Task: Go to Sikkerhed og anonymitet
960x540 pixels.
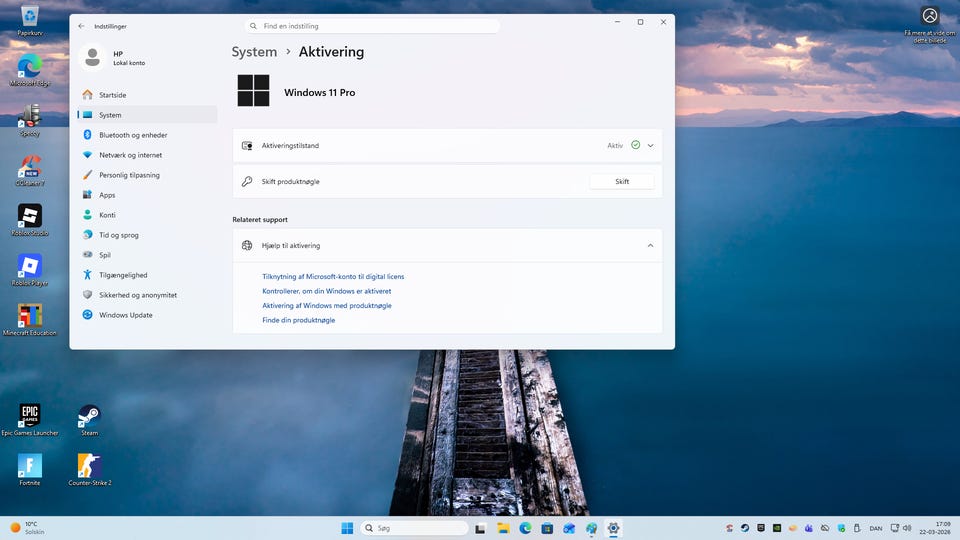Action: tap(138, 295)
